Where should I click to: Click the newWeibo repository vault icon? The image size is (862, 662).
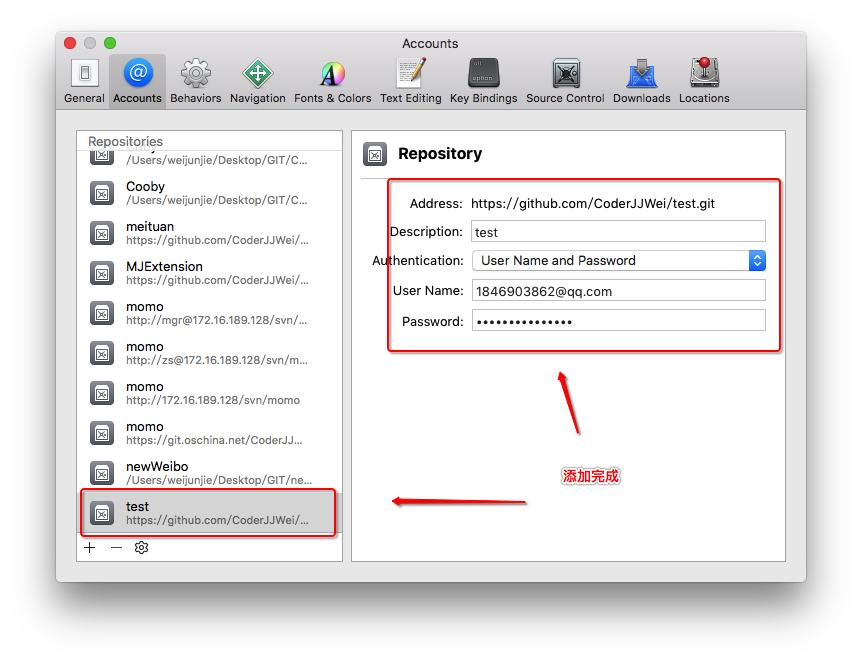102,473
